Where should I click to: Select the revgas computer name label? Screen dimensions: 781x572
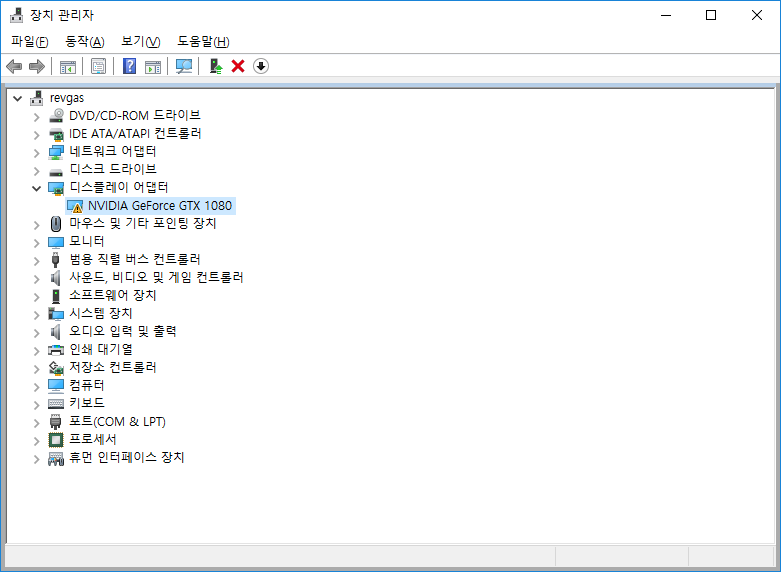(67, 98)
